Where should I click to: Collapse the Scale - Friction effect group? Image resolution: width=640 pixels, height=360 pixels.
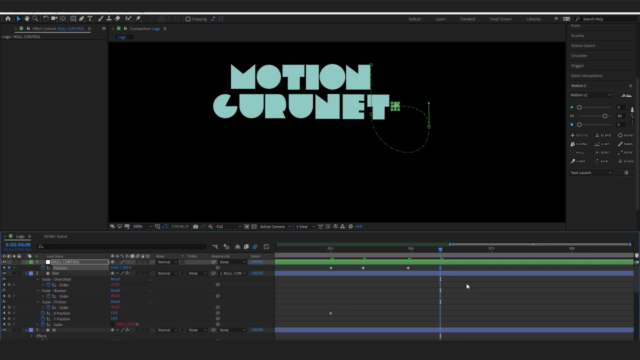click(x=38, y=302)
